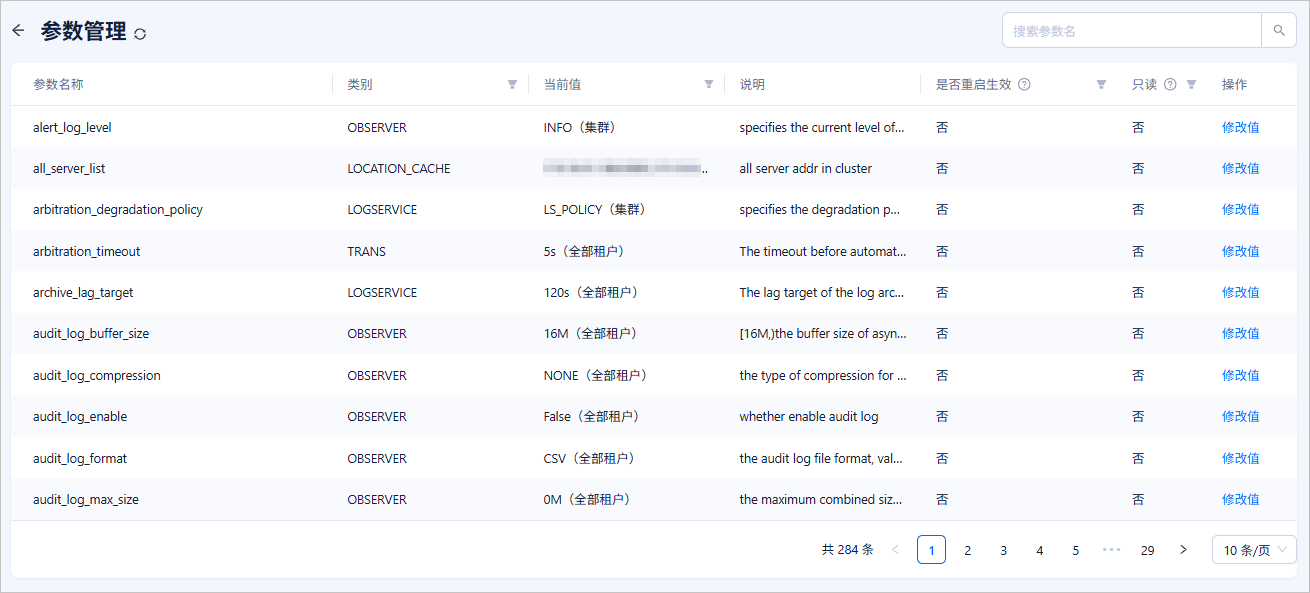
Task: Open the filter icon in the 当前值 column
Action: tap(709, 85)
